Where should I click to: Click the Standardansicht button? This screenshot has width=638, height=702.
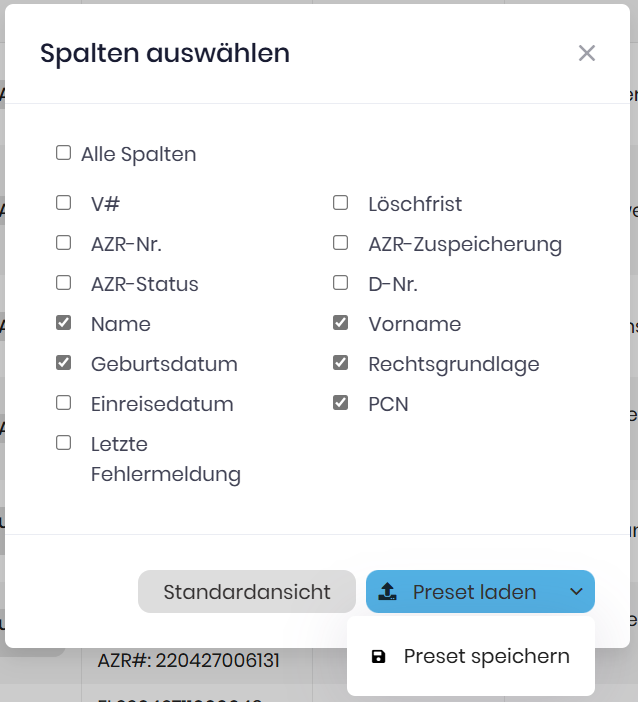(247, 592)
